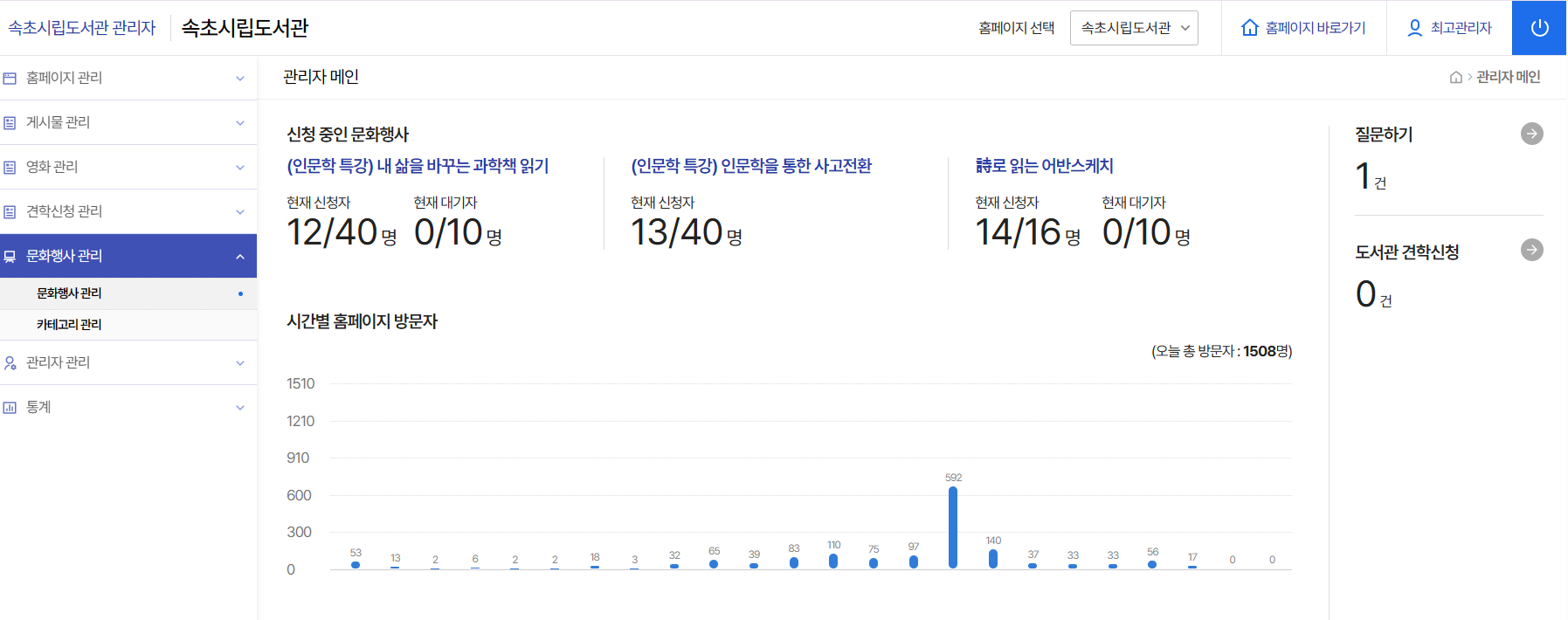Click the 홈페이지 관리 sidebar icon
This screenshot has width=1568, height=620.
[x=10, y=79]
